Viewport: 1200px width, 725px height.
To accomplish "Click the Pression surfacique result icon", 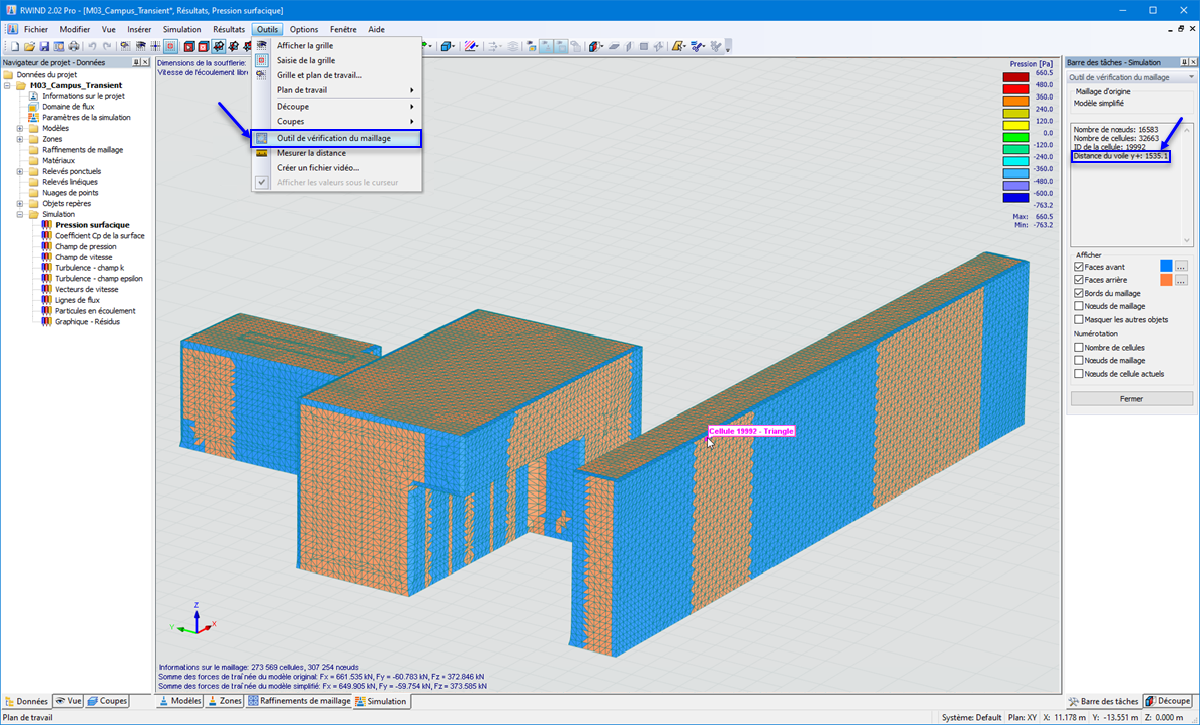I will pos(46,225).
